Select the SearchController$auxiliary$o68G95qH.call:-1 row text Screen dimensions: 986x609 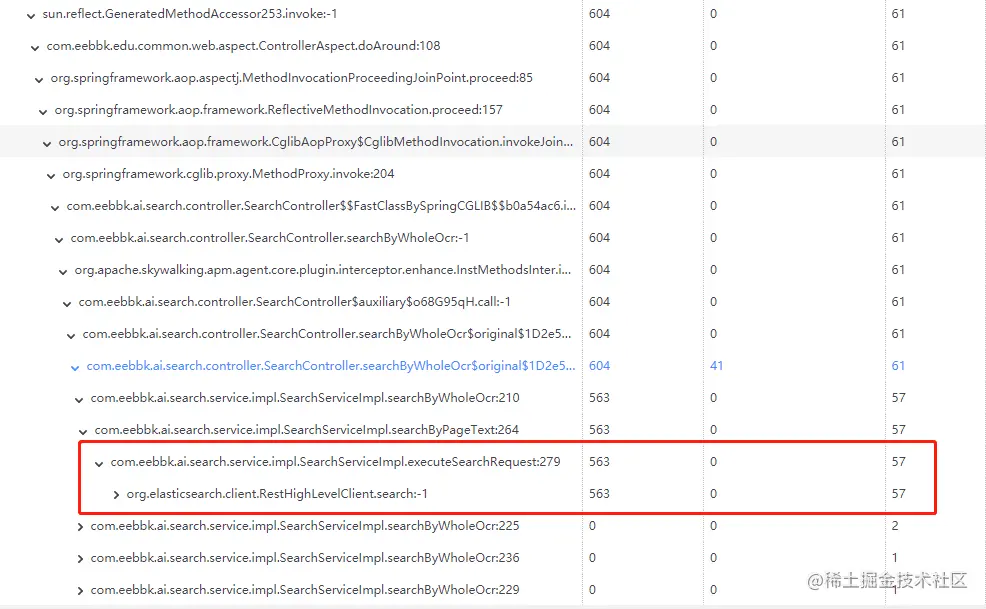pyautogui.click(x=294, y=302)
